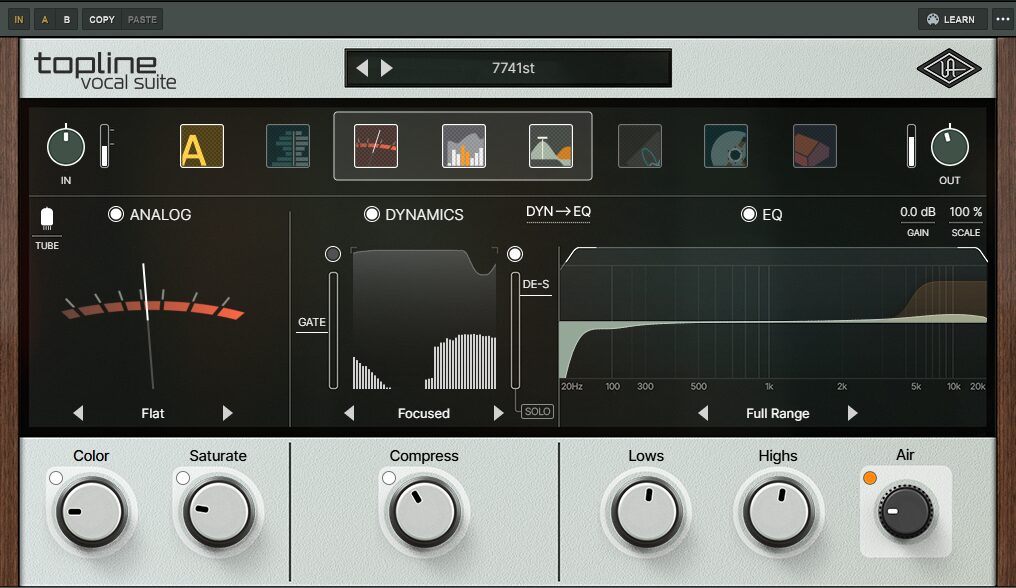The width and height of the screenshot is (1016, 588).
Task: Select the EQ curve module icon
Action: 551,146
